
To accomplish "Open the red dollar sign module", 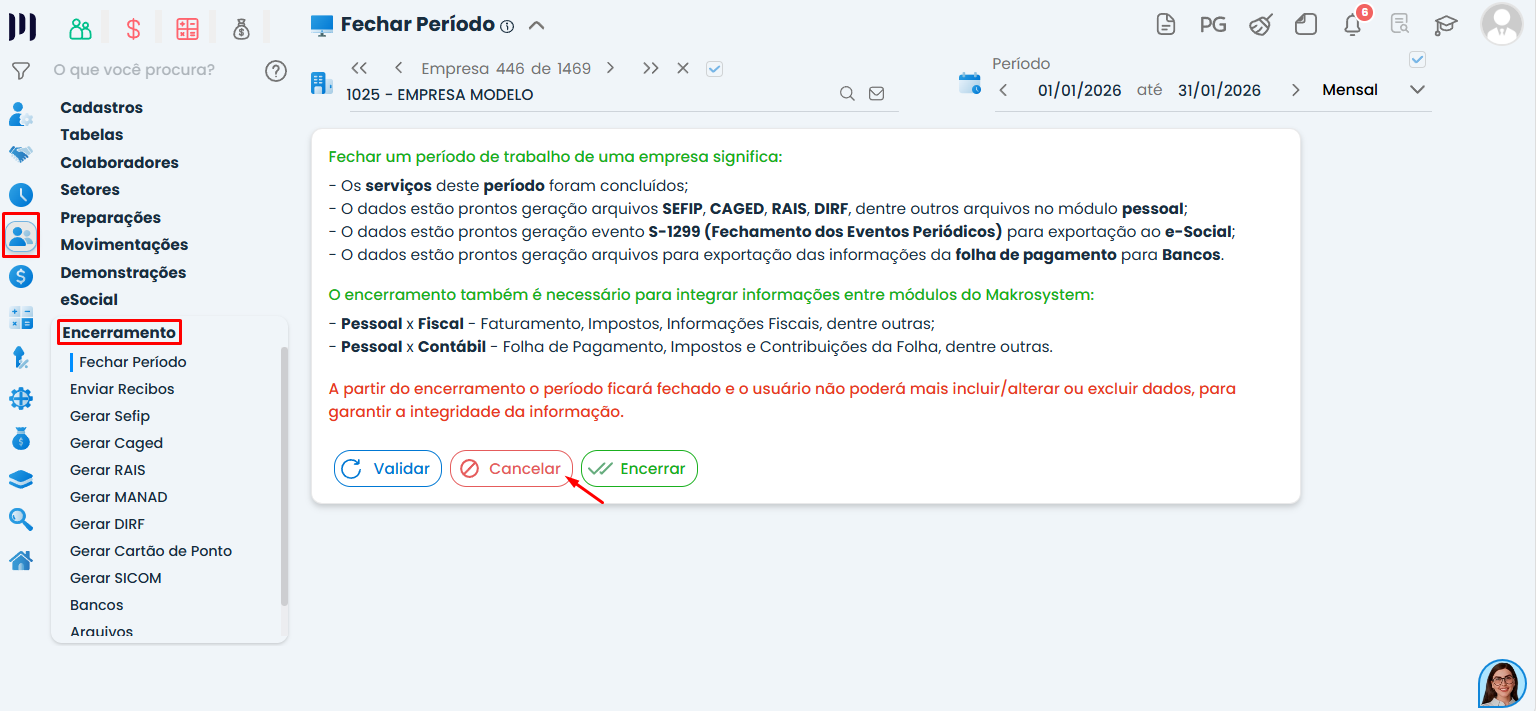I will [134, 29].
